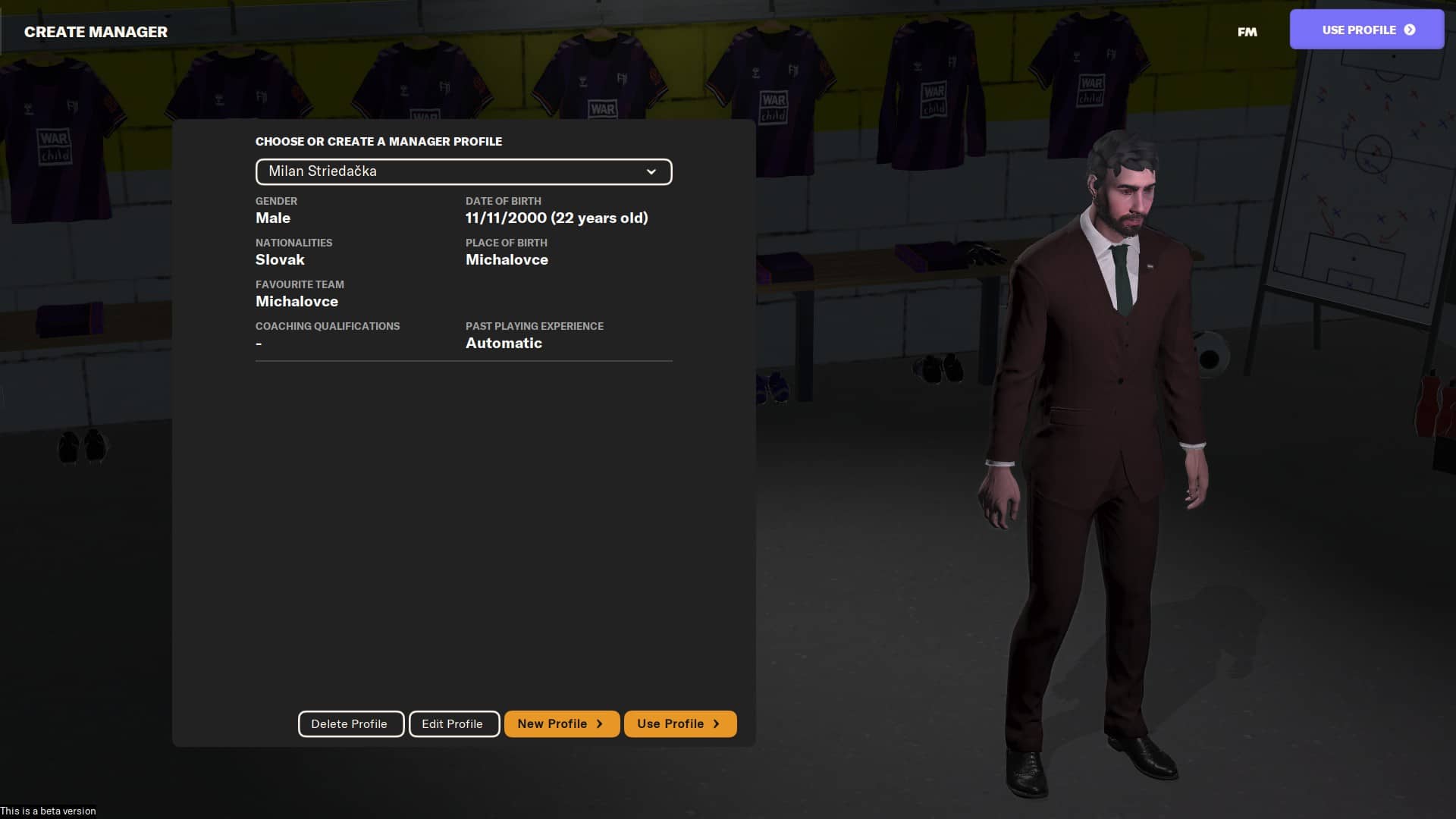
Task: Click the chevron arrow inside orange Use Profile button
Action: coord(717,723)
